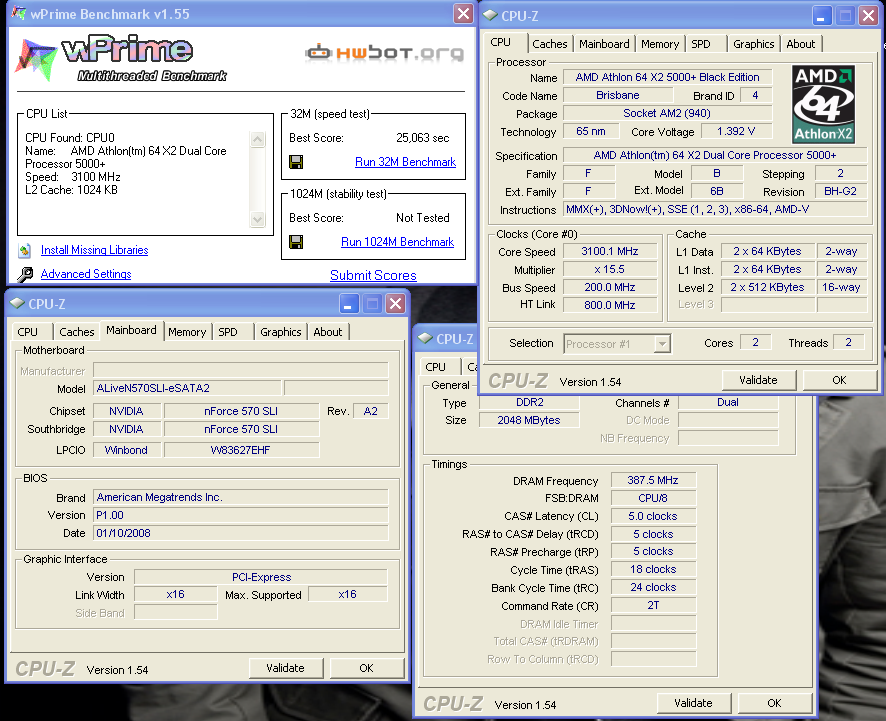Image resolution: width=886 pixels, height=721 pixels.
Task: Click the memory Size value 2048 MBytes
Action: coord(529,420)
